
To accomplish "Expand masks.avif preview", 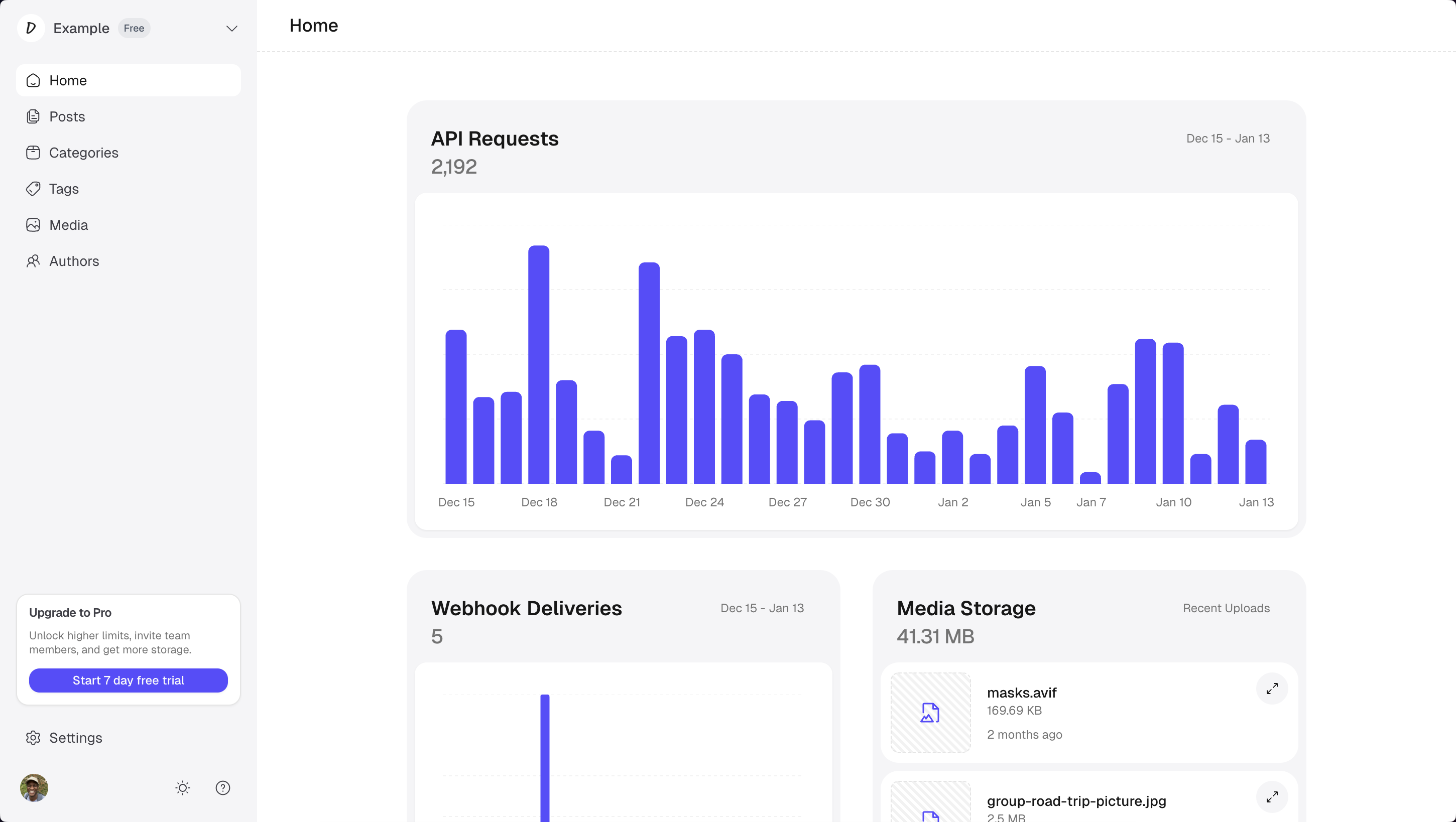I will tap(1272, 689).
